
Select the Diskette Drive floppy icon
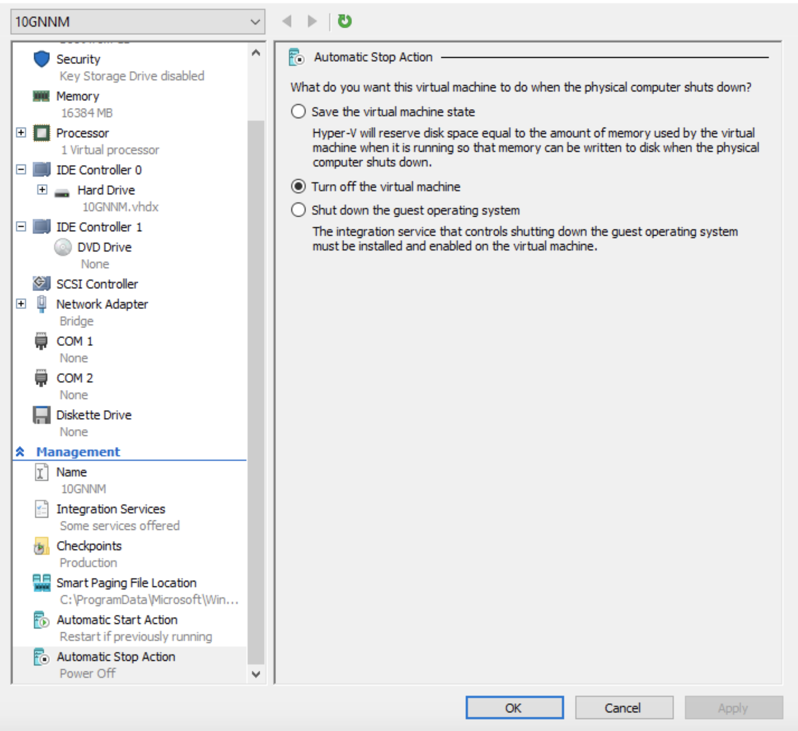coord(41,415)
